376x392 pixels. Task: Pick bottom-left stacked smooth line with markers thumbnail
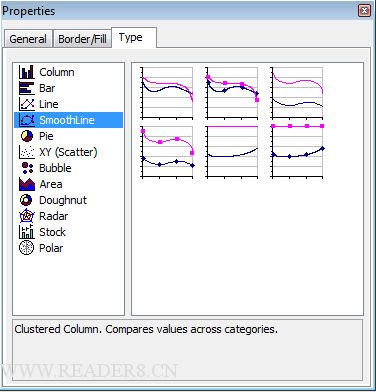[x=167, y=152]
